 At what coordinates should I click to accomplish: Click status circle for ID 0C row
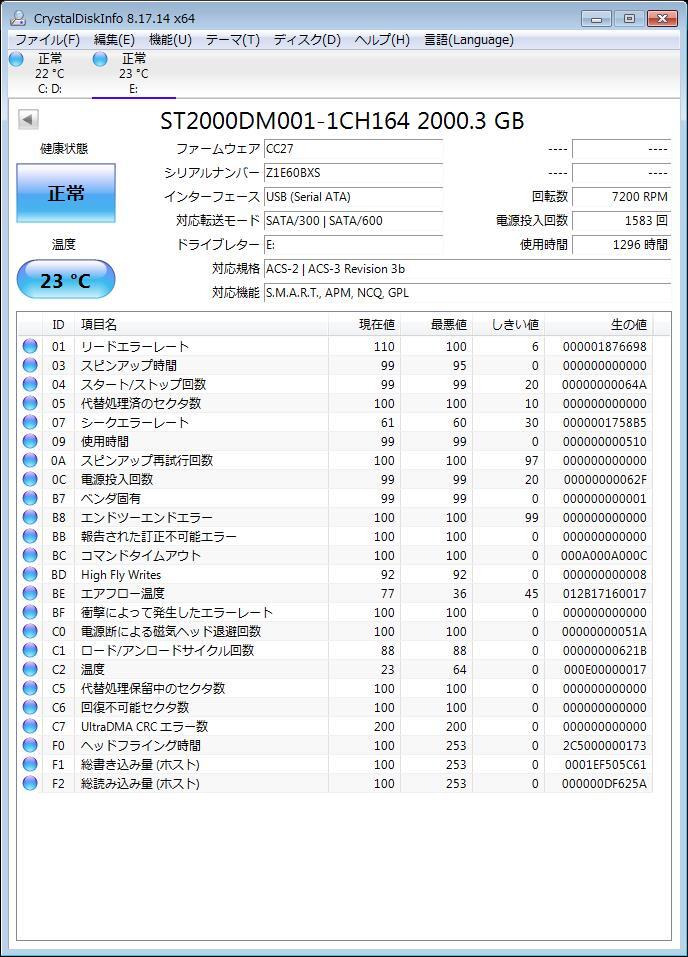pos(30,479)
